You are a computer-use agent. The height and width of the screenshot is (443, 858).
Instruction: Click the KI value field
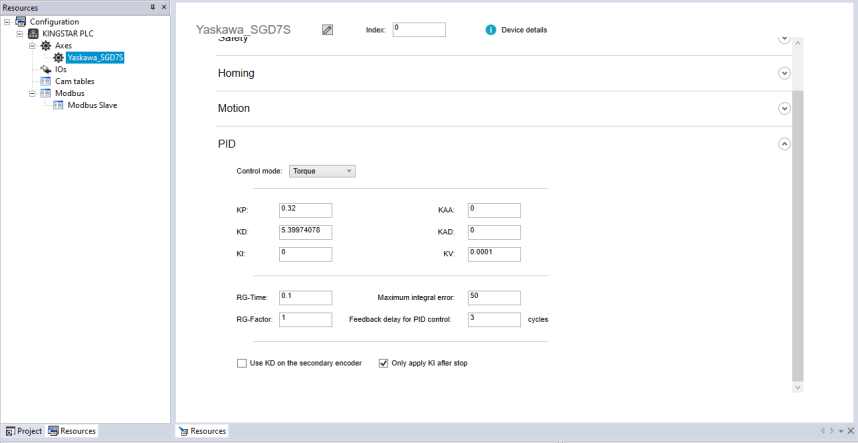click(305, 254)
